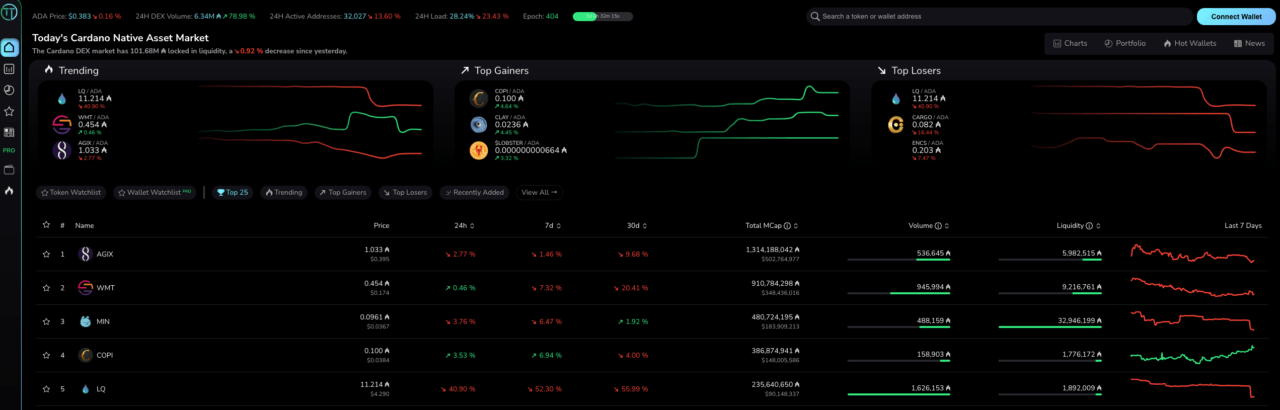Click the WMT logo in Trending
1280x410 pixels.
60,125
